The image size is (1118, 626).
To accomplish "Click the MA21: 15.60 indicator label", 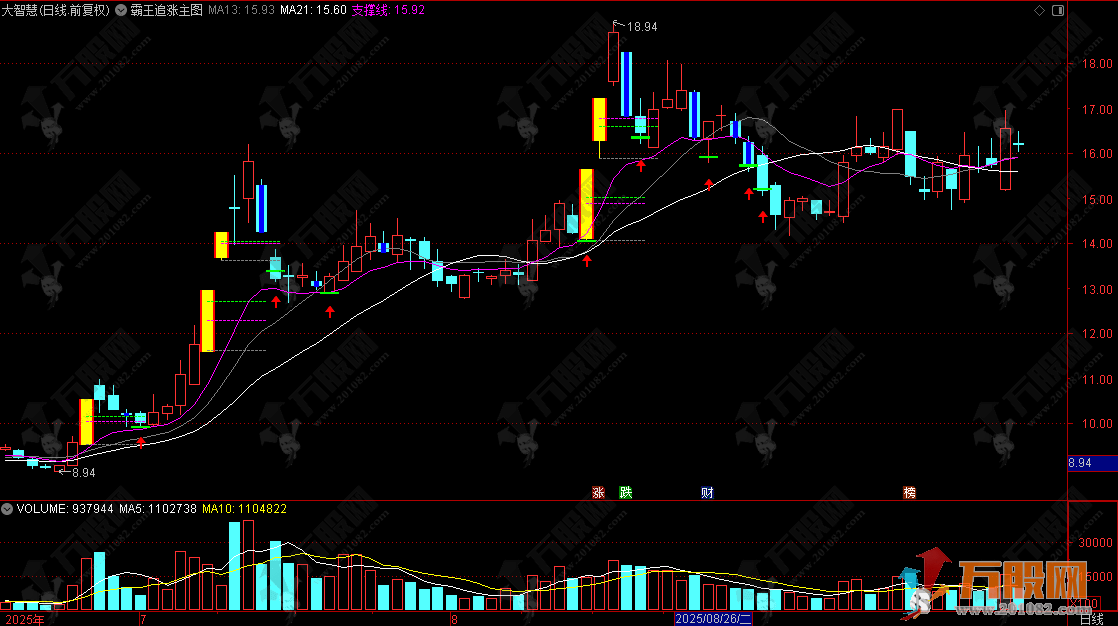I will (x=314, y=9).
